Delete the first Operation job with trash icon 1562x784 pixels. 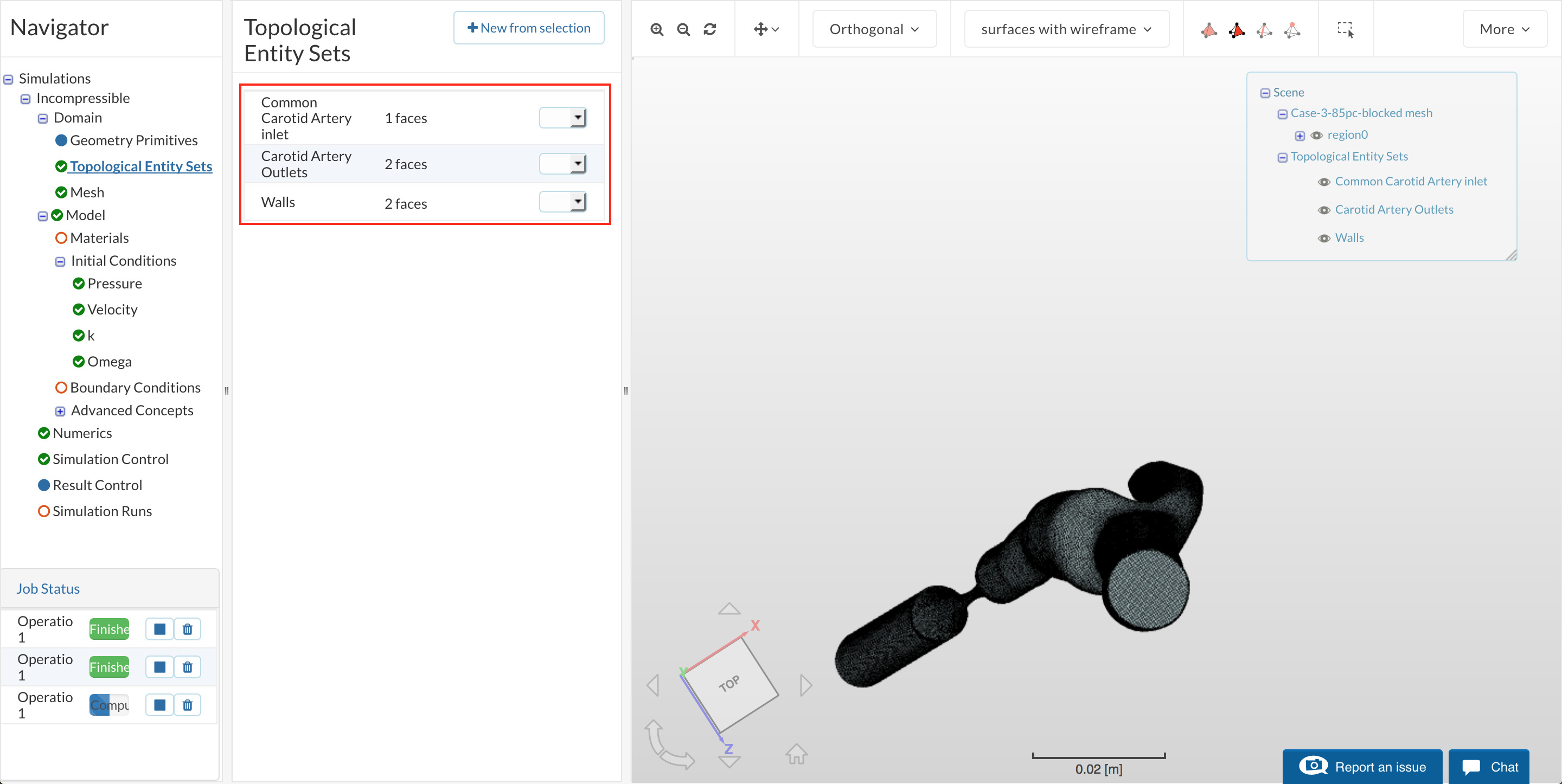pos(187,629)
